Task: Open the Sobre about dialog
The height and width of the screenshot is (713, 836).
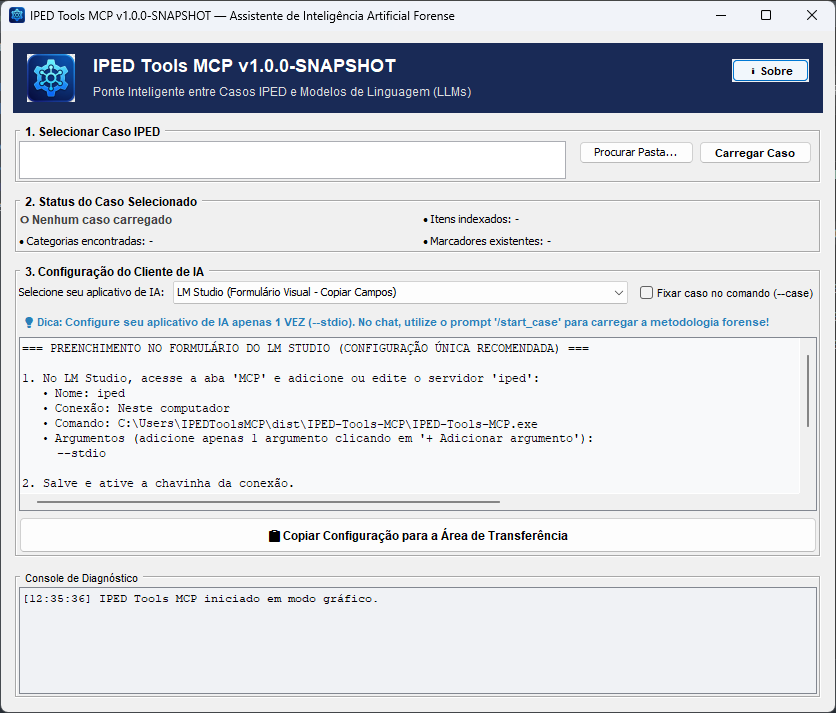Action: tap(770, 71)
